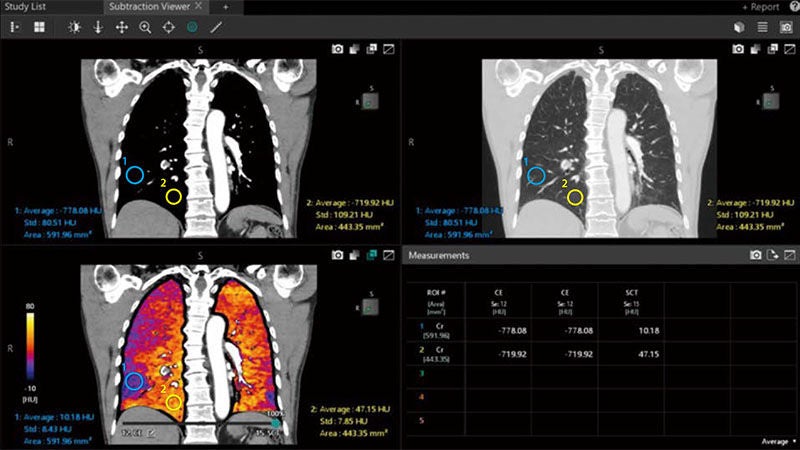Select blue ROI 1 circle in top-left view
Screen dimensions: 800x450
(x=135, y=175)
